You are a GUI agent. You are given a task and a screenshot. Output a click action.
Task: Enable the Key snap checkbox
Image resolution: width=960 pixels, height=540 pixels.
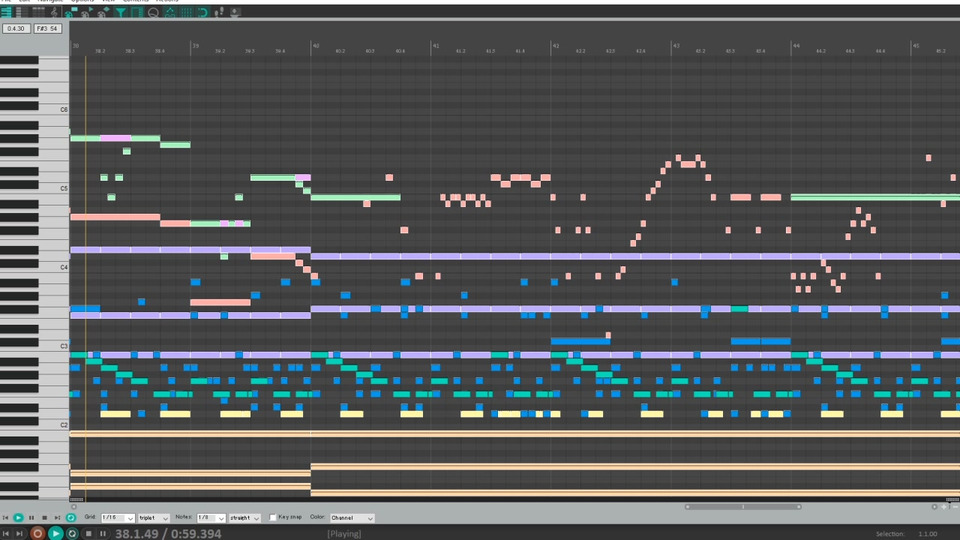click(273, 518)
